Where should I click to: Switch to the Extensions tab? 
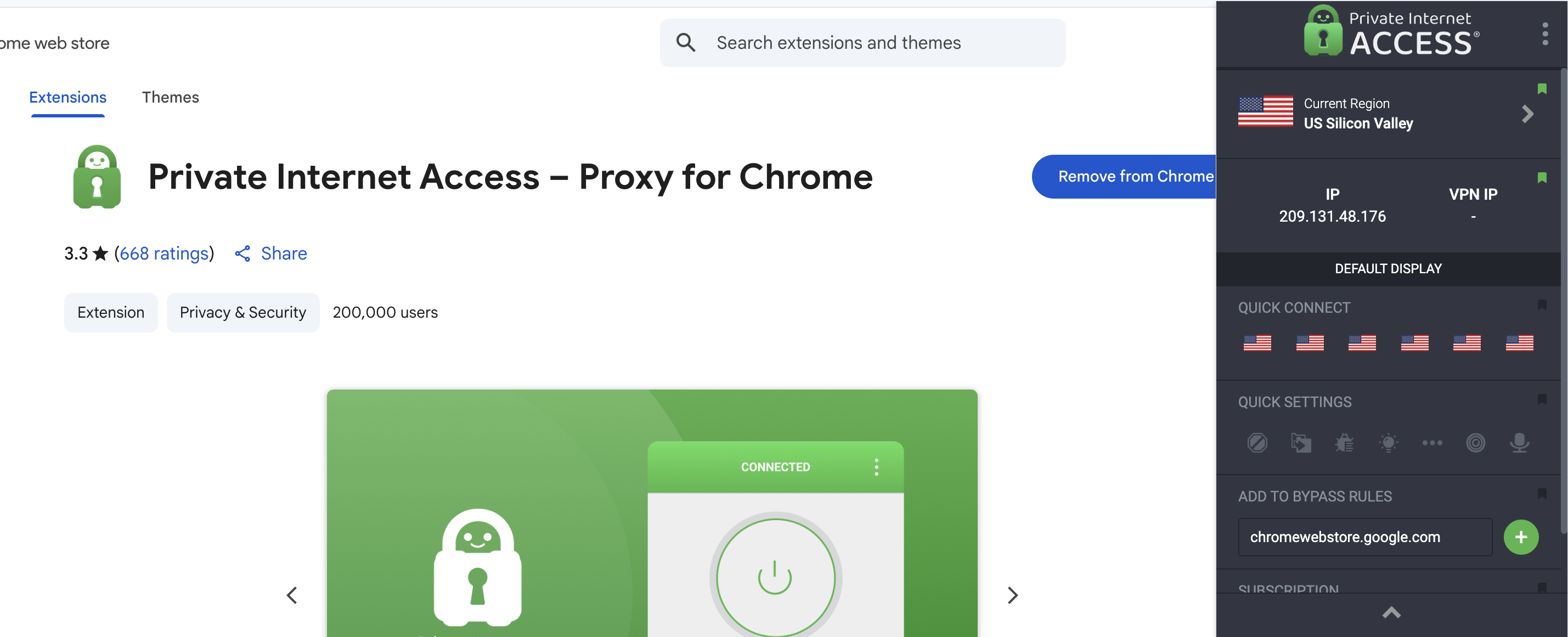pyautogui.click(x=67, y=97)
